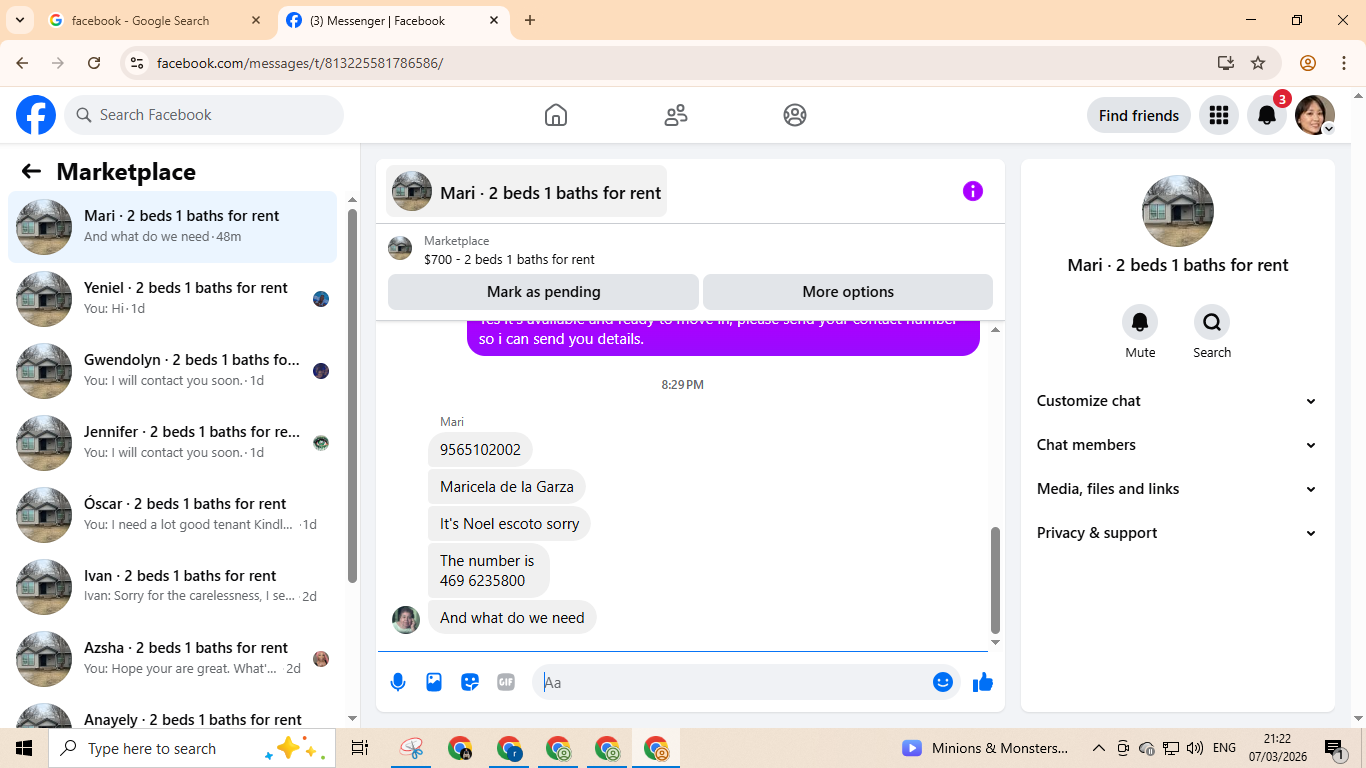Screen dimensions: 1366x768
Task: Open the Mari conversation in list
Action: pos(173,227)
